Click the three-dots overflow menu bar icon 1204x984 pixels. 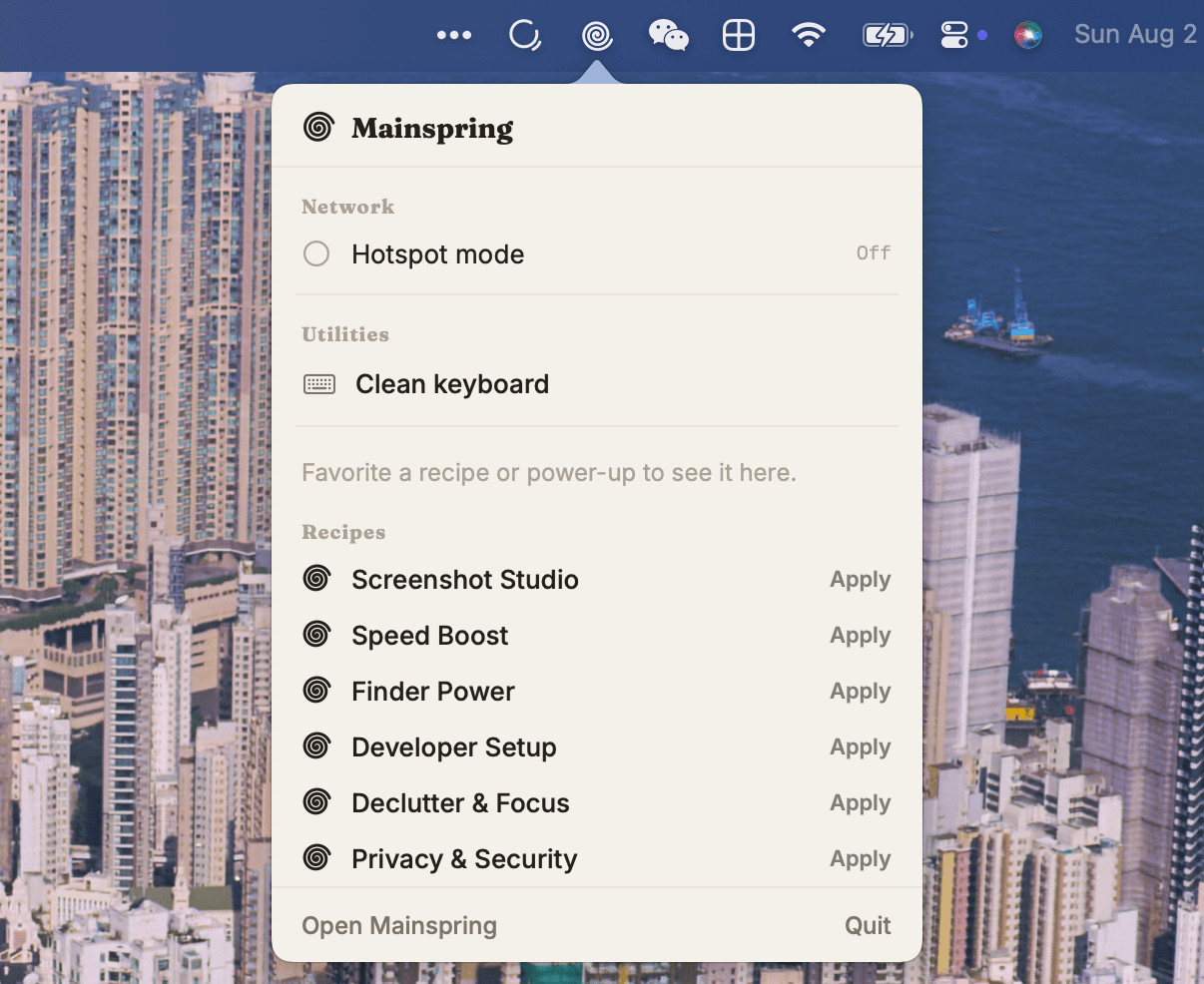[454, 36]
